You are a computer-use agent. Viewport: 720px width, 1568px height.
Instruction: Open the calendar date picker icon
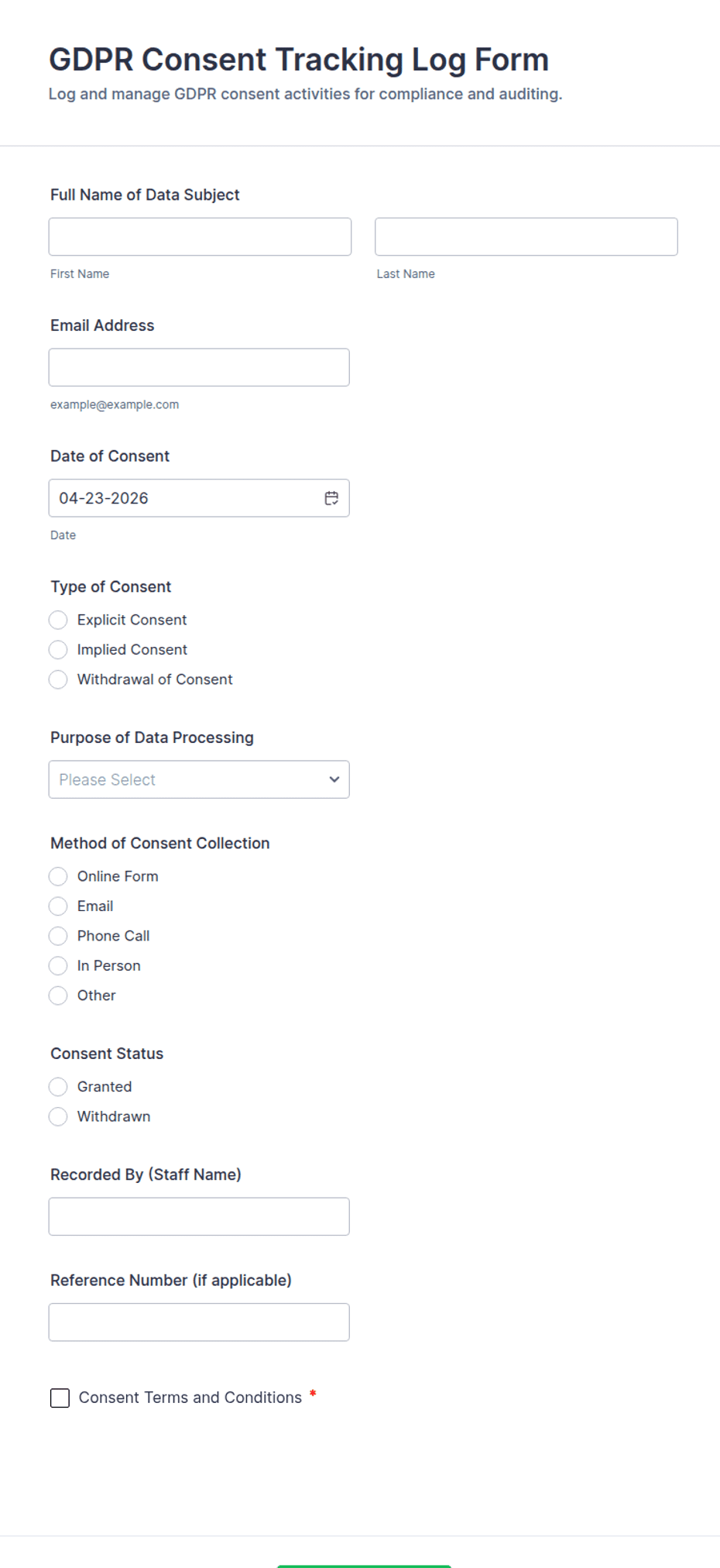coord(331,498)
